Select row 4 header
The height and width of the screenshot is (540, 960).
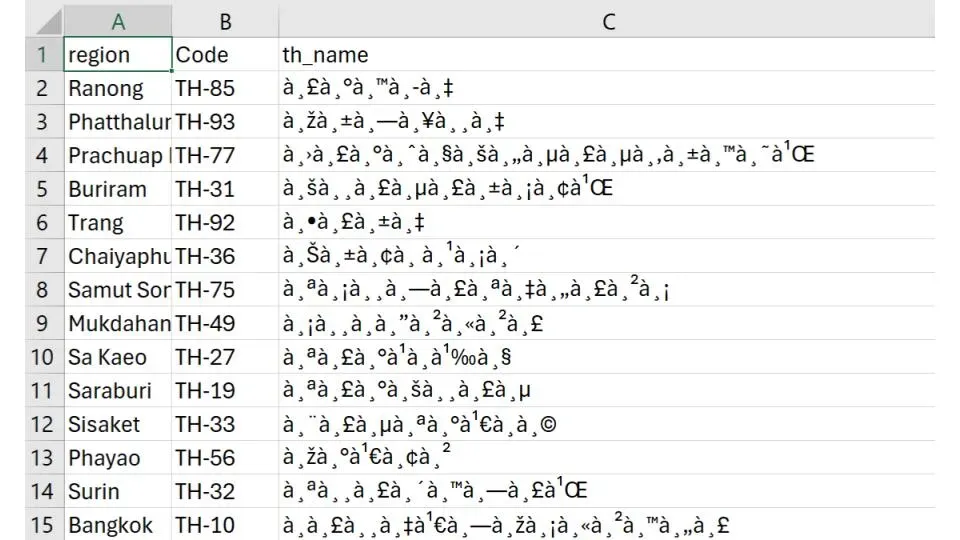tap(44, 156)
